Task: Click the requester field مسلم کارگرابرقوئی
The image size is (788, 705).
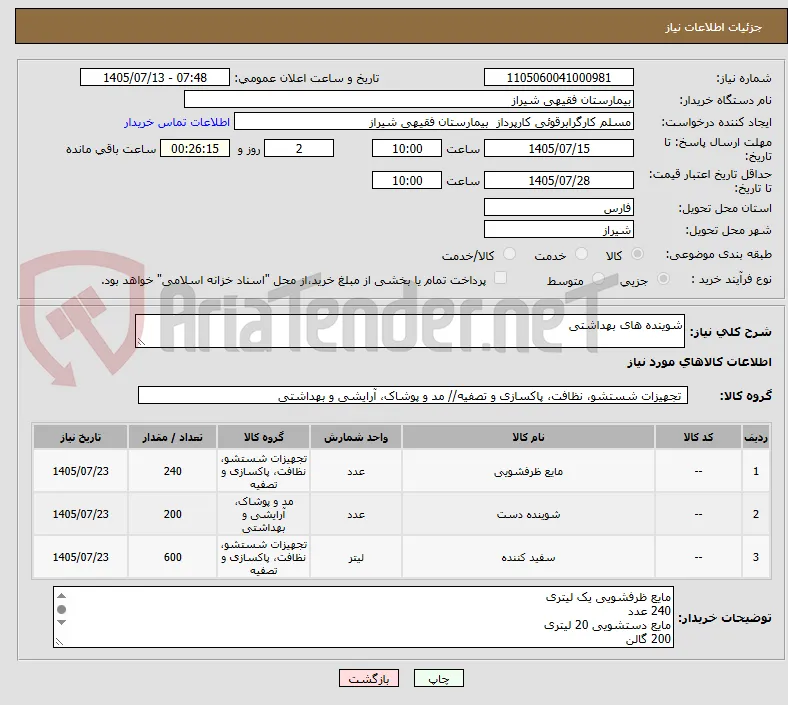Action: [434, 122]
